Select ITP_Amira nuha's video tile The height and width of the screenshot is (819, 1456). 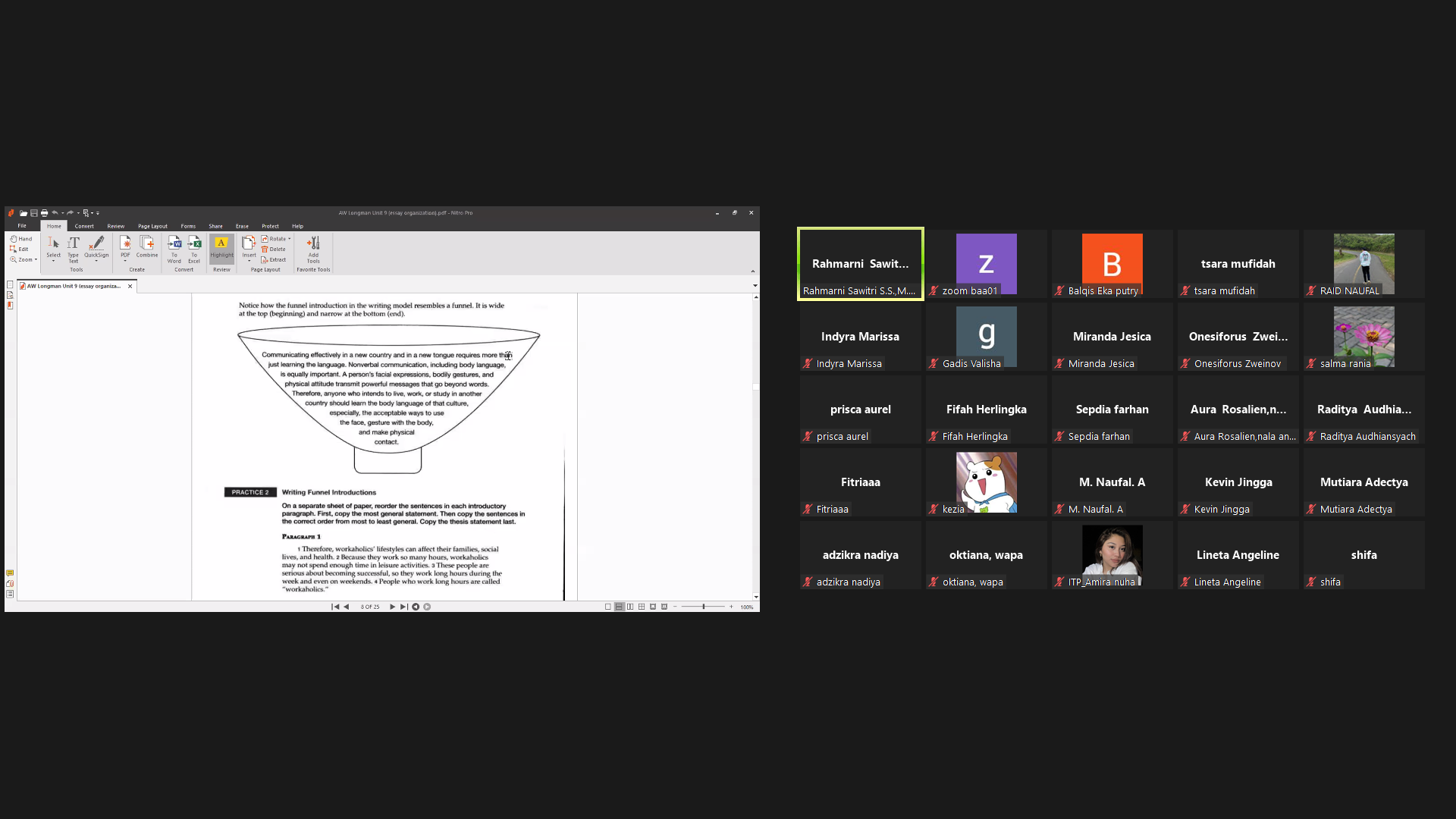click(x=1112, y=555)
